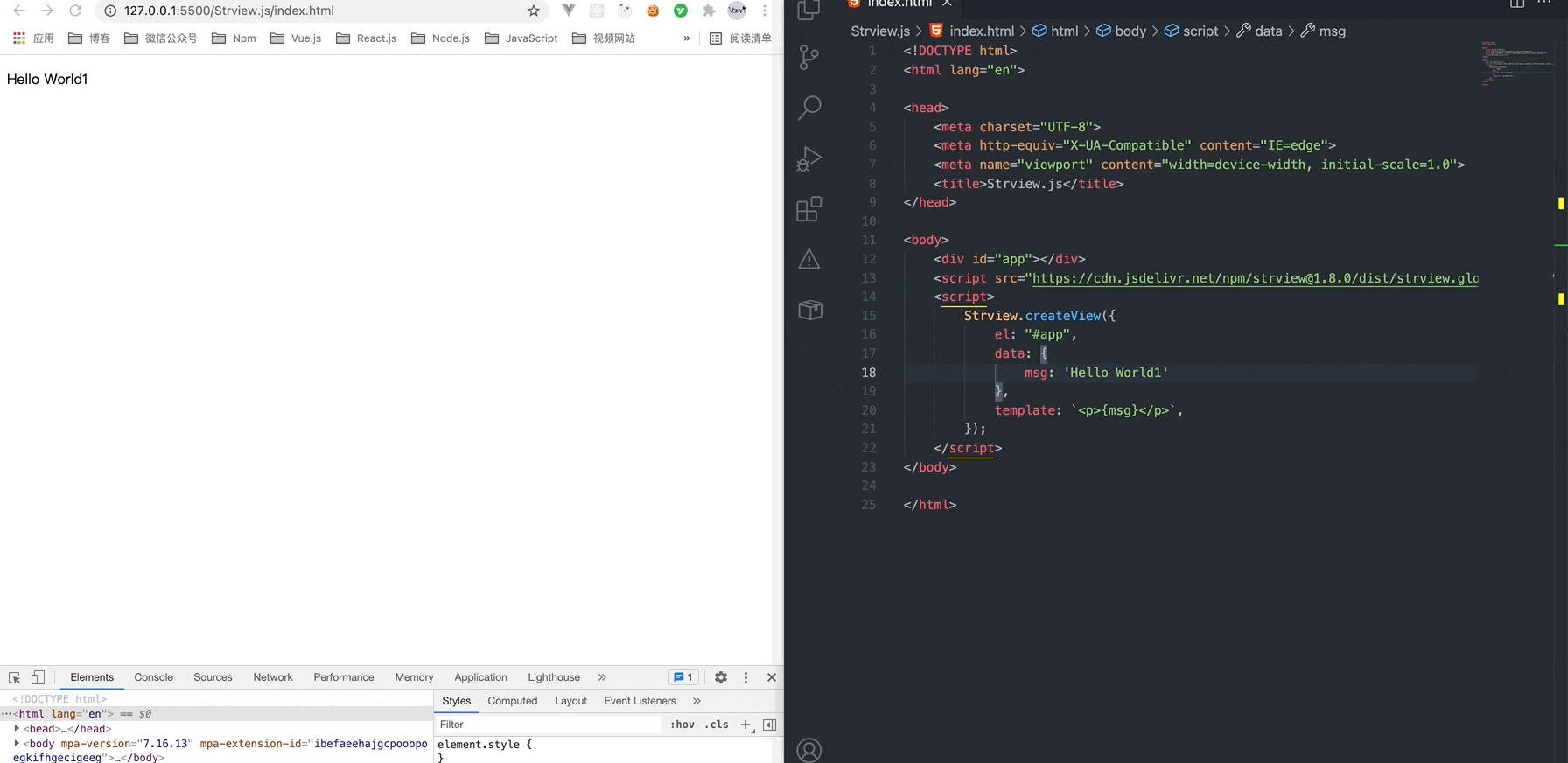The width and height of the screenshot is (1568, 763).
Task: Show more DevTools panel tabs
Action: [602, 677]
